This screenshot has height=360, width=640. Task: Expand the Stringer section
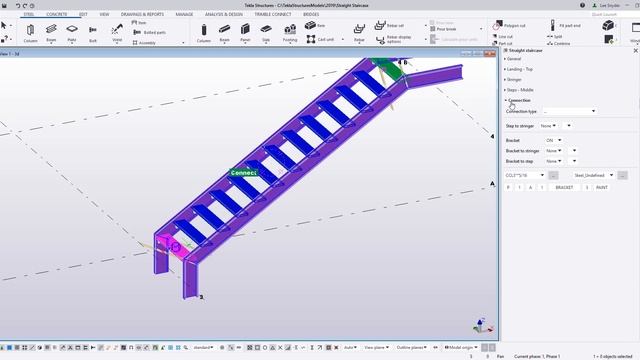click(x=513, y=80)
